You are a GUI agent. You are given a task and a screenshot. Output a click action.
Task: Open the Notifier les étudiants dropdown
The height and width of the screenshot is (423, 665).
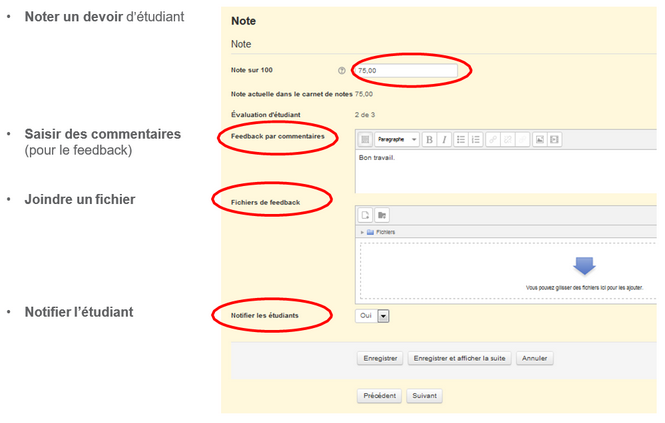382,315
